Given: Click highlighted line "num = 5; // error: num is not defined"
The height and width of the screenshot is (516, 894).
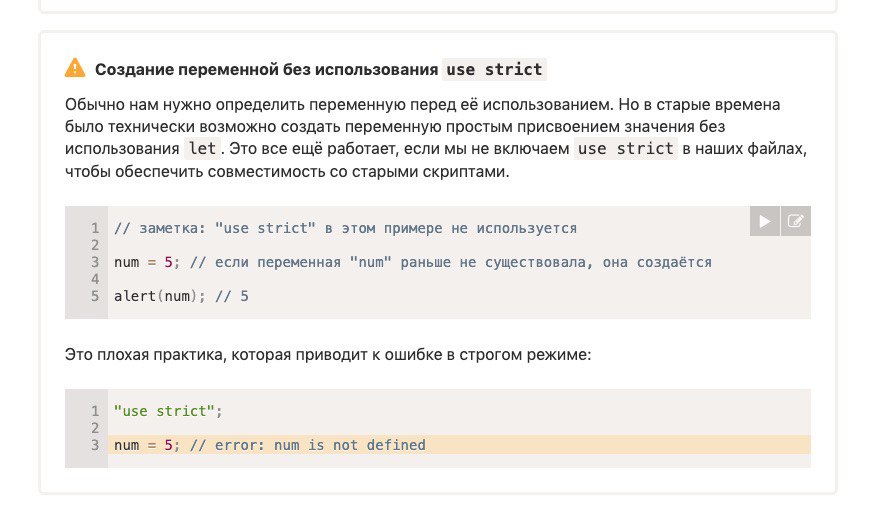Looking at the screenshot, I should click(x=459, y=445).
